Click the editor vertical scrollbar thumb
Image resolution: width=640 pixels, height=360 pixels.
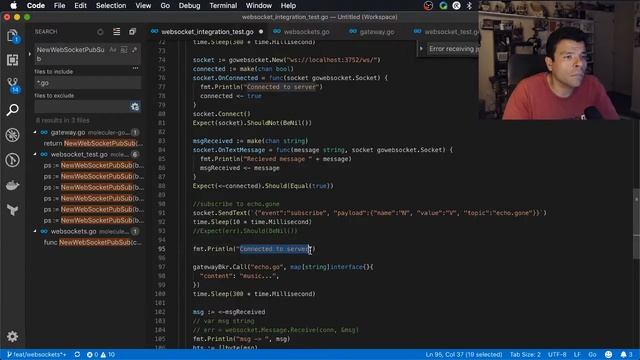[636, 224]
